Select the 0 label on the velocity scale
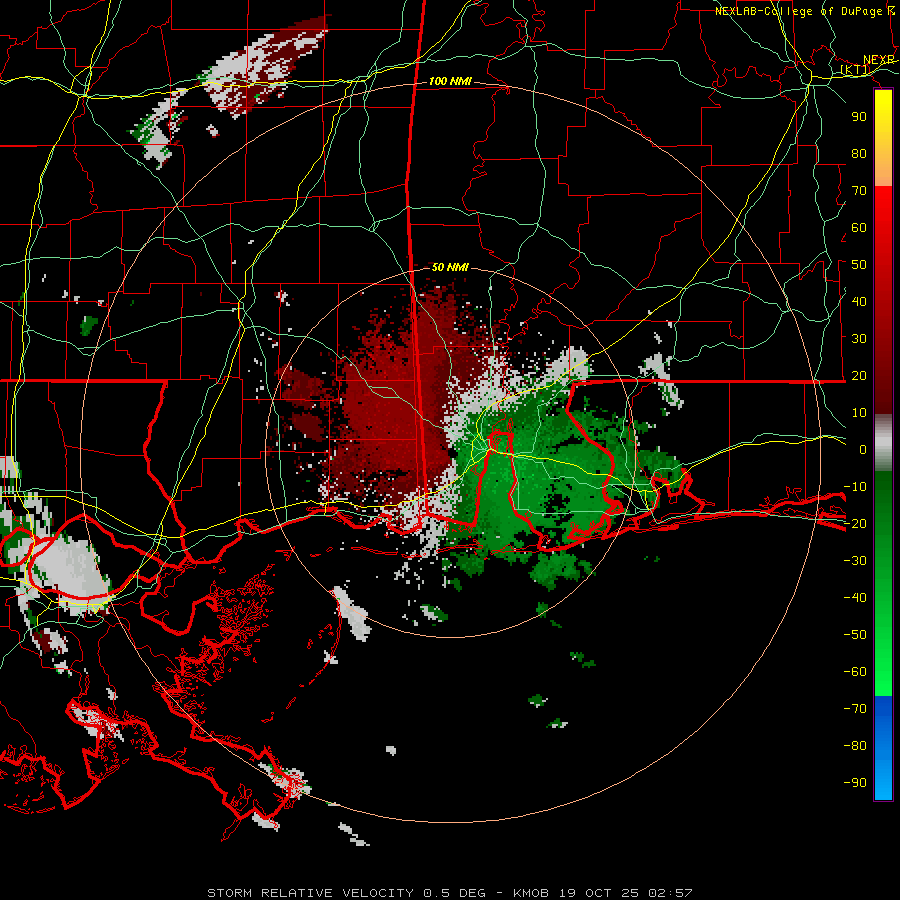 click(x=863, y=450)
